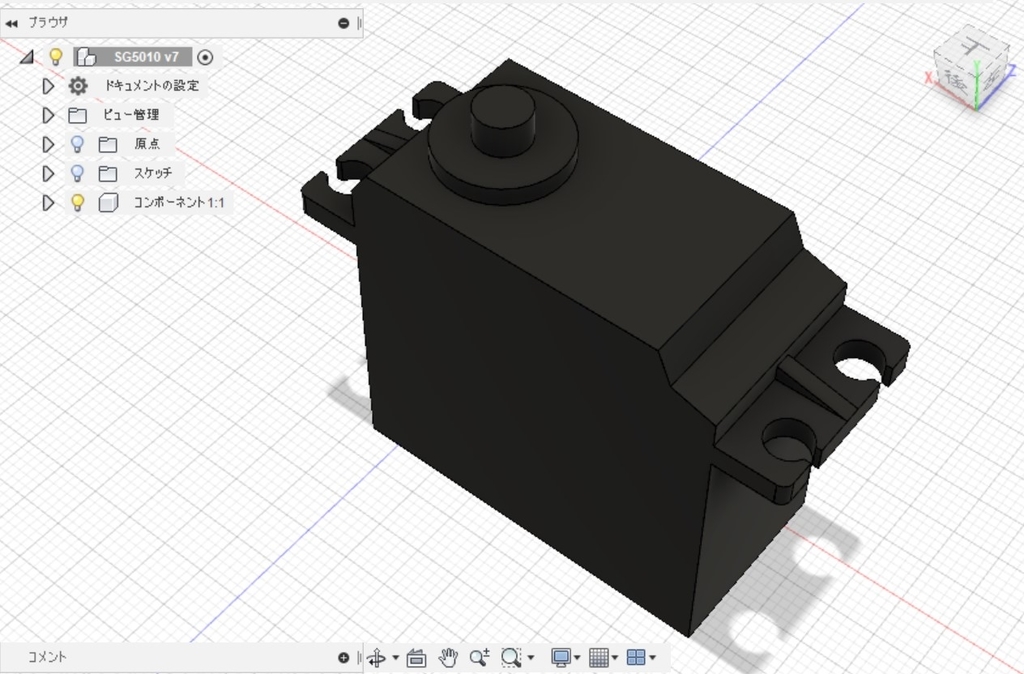Click the activate radio next to SG5010 v7

[x=205, y=57]
